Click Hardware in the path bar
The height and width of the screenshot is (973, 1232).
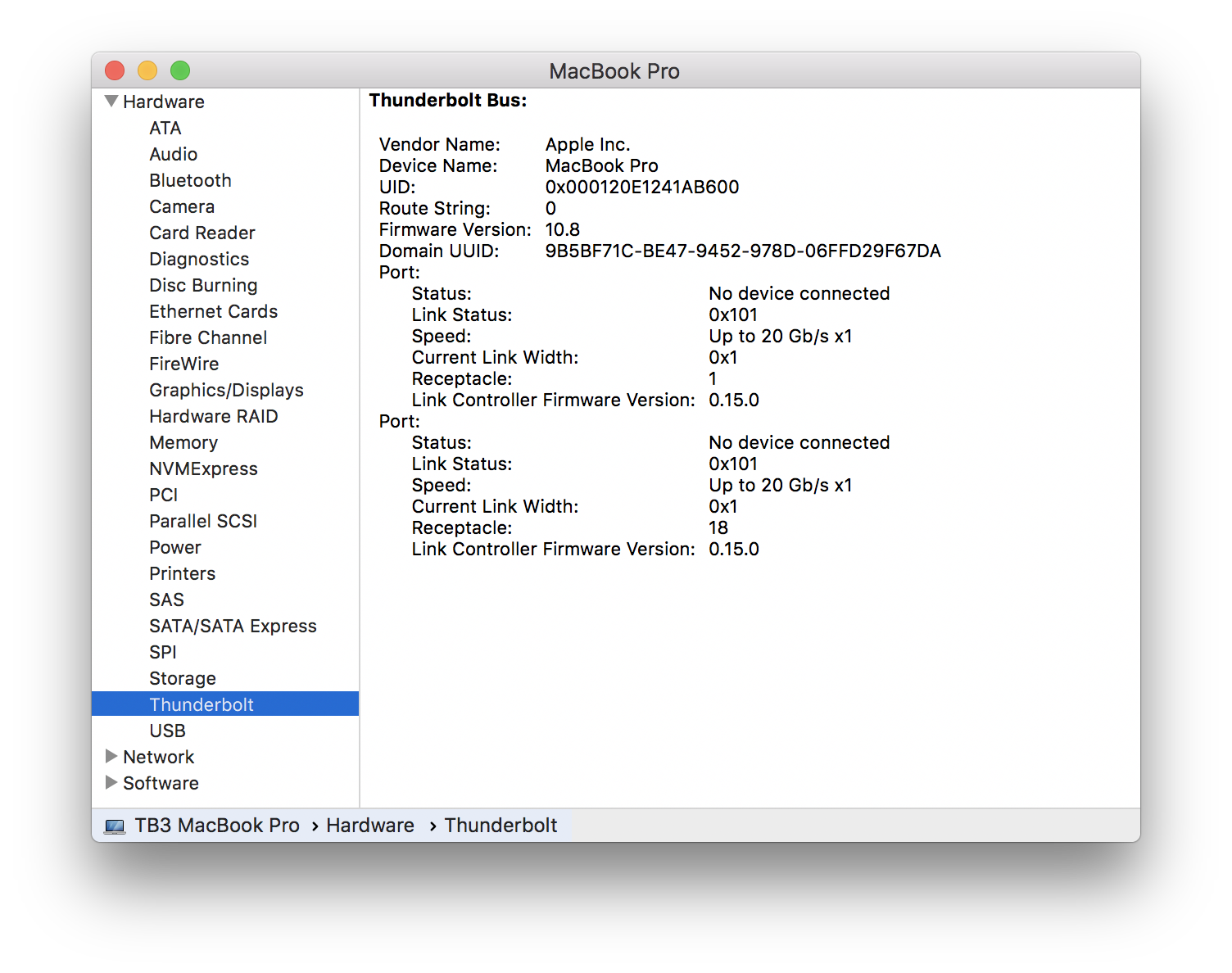point(370,826)
